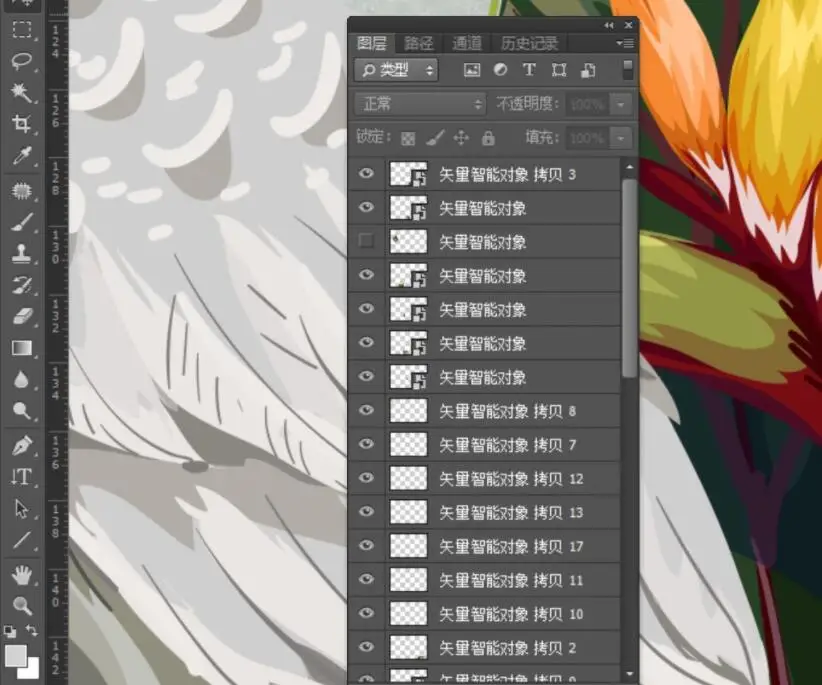
Task: Filter layers by shape layer icon
Action: 559,70
